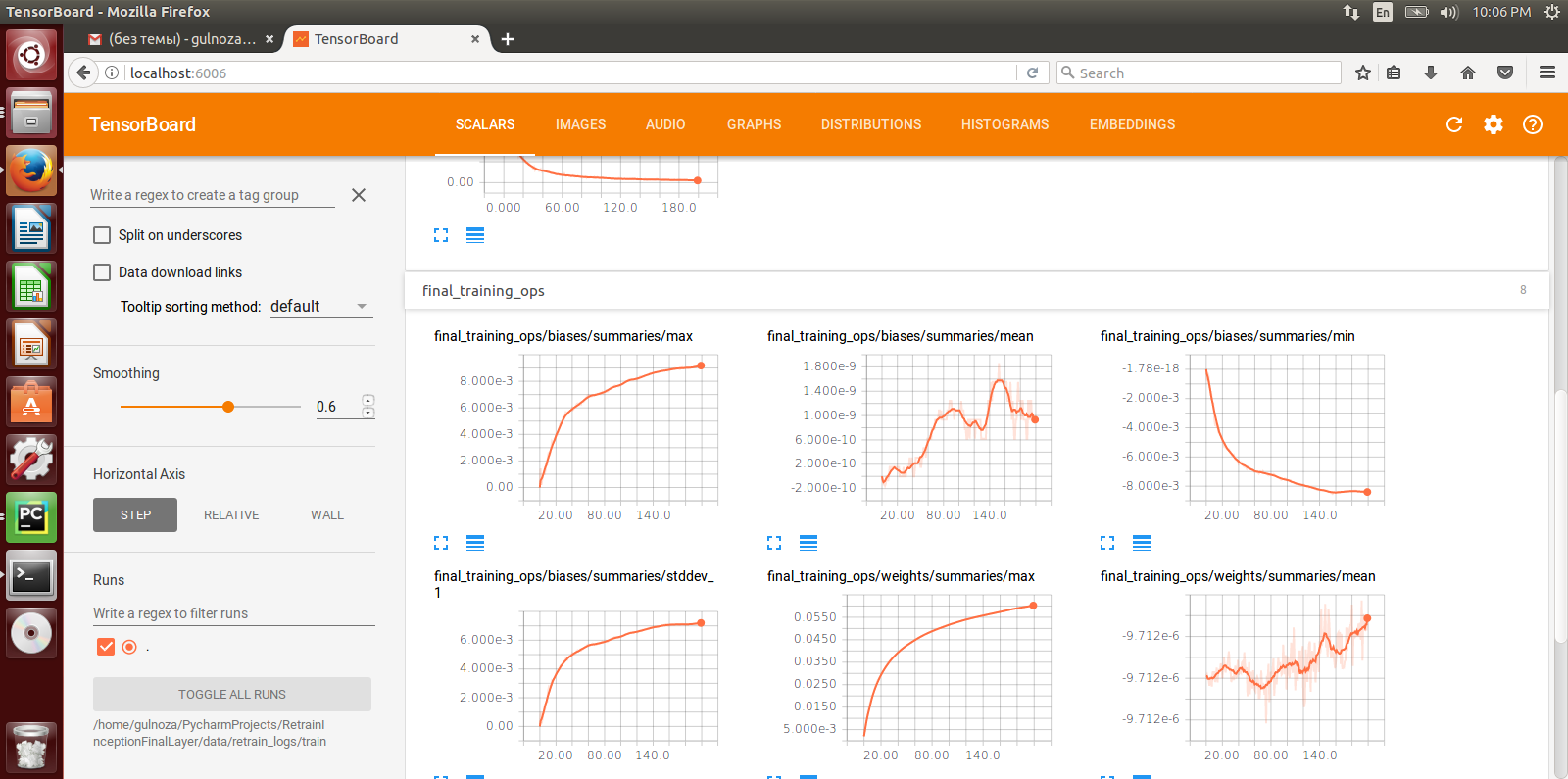The width and height of the screenshot is (1568, 779).
Task: Expand the top partially visible chart to full size
Action: pyautogui.click(x=441, y=235)
